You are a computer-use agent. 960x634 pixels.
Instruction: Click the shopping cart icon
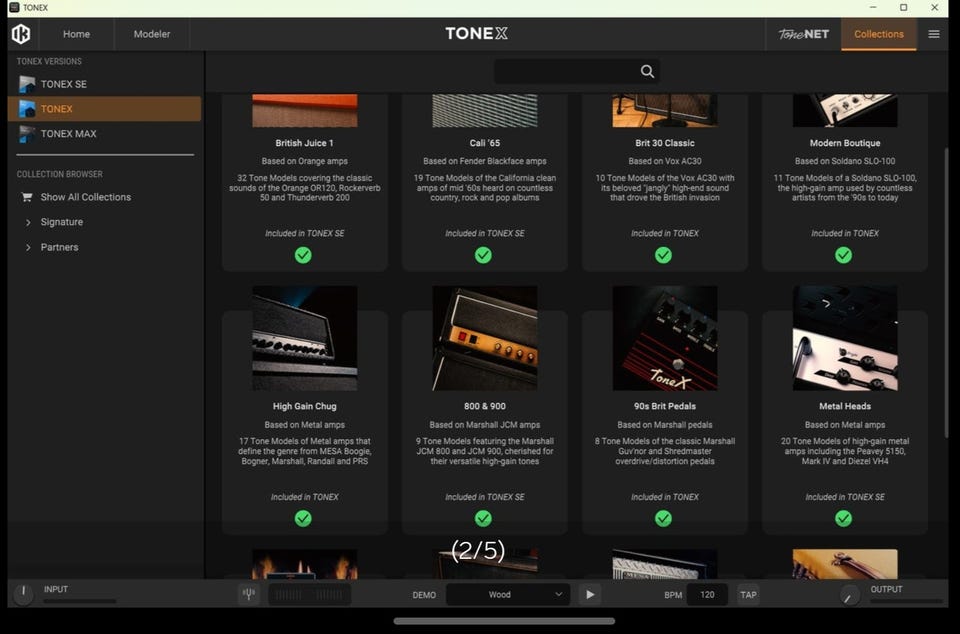tap(27, 197)
